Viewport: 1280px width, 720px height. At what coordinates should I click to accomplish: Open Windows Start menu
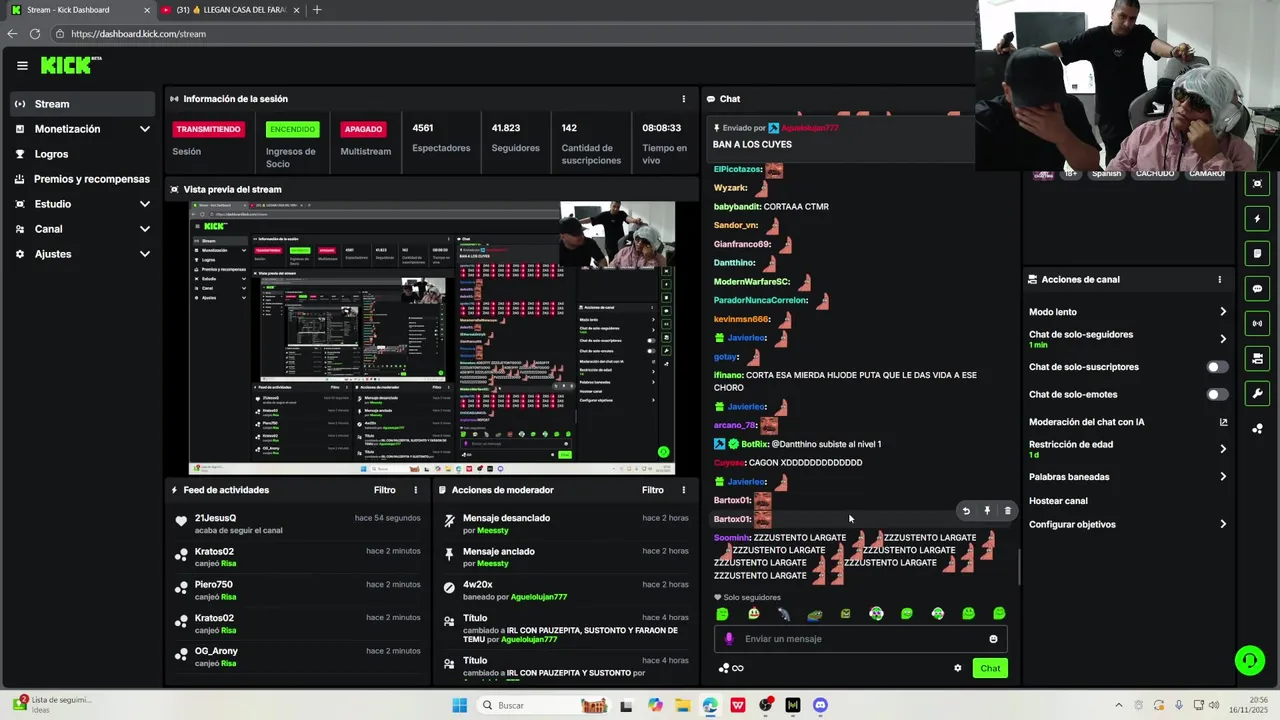[x=460, y=705]
